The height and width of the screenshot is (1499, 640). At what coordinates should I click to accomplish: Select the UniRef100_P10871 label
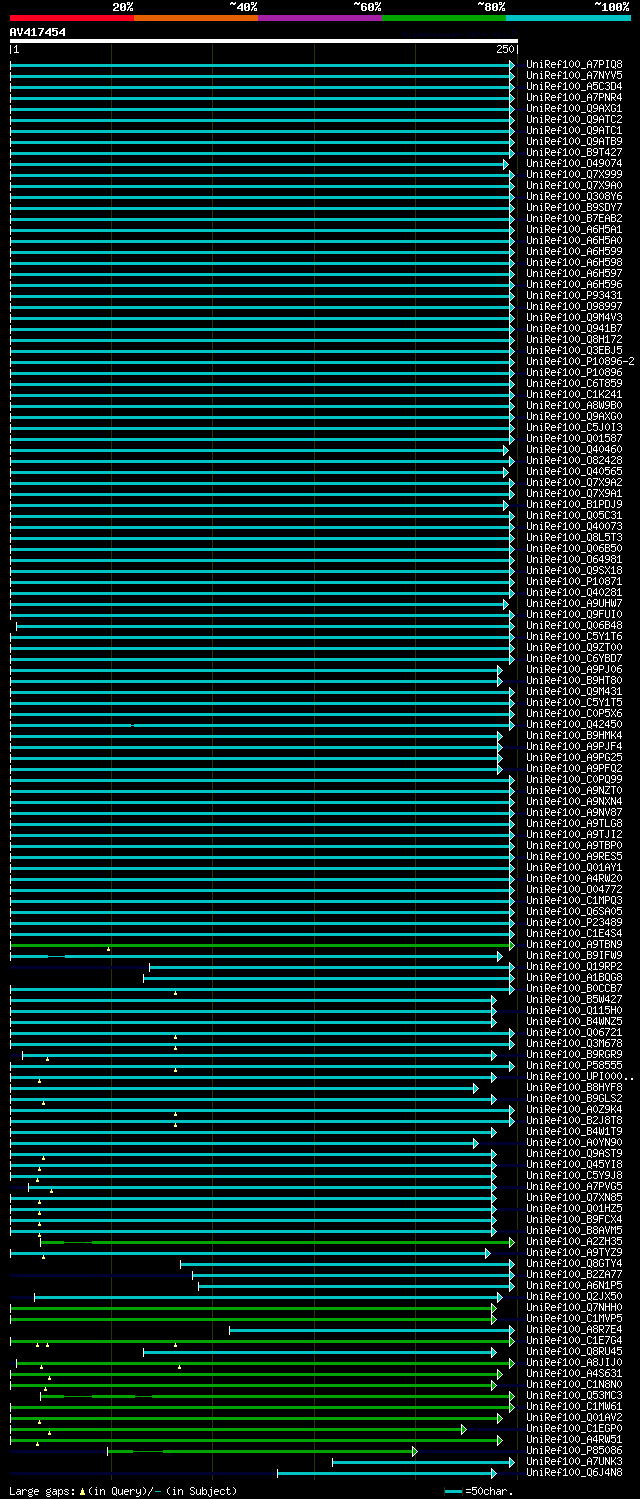coord(574,581)
